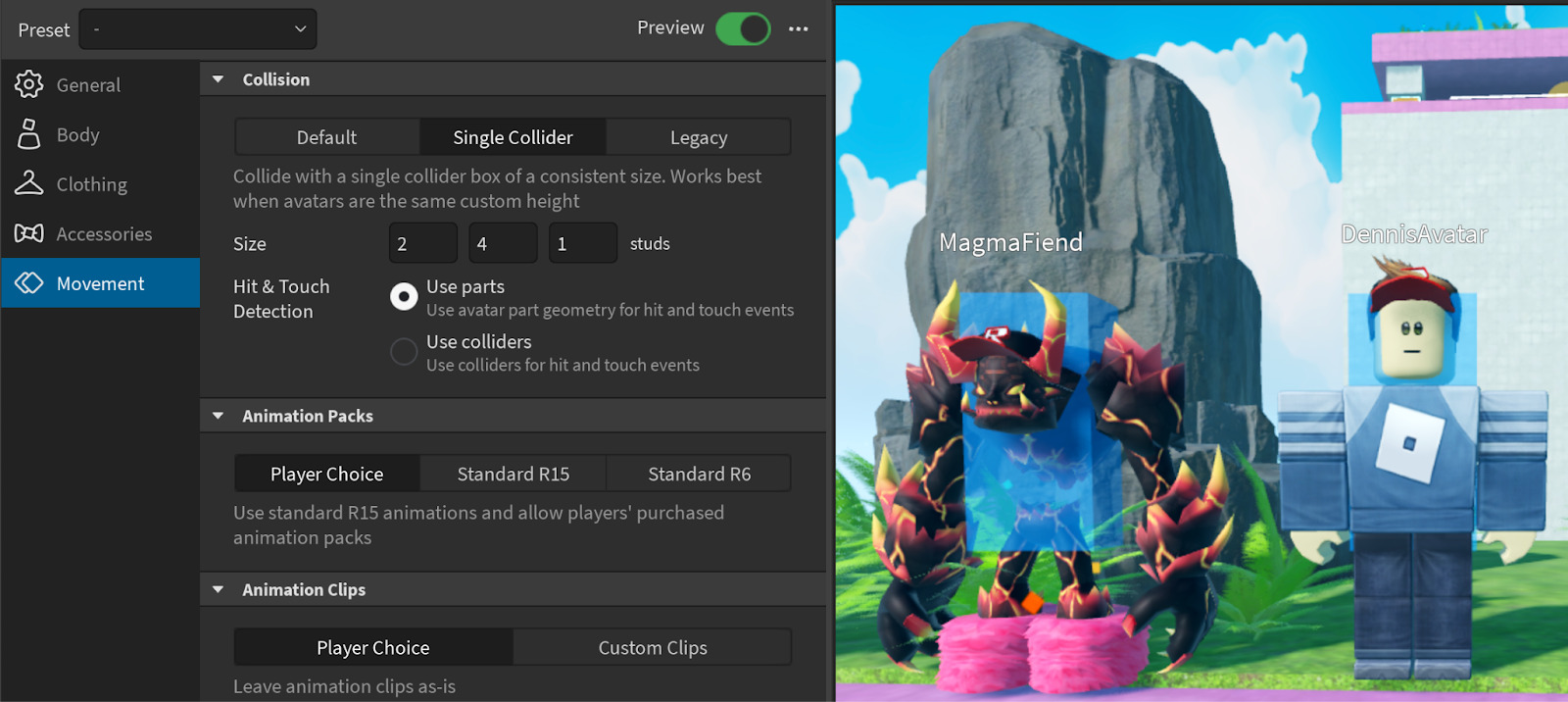The image size is (1568, 702).
Task: Click the Body figure icon
Action: pos(28,134)
